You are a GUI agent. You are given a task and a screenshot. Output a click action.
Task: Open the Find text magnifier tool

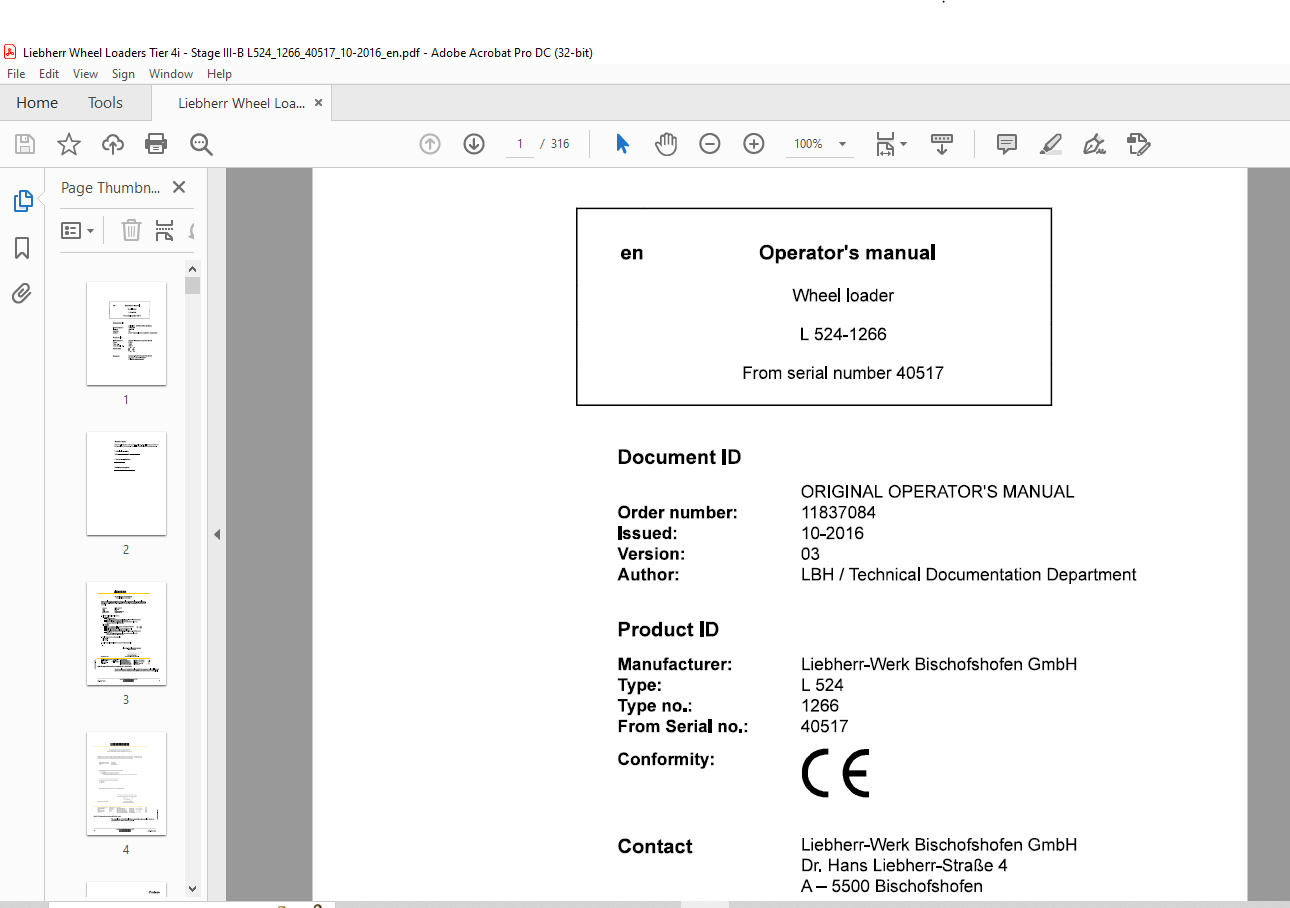click(201, 144)
